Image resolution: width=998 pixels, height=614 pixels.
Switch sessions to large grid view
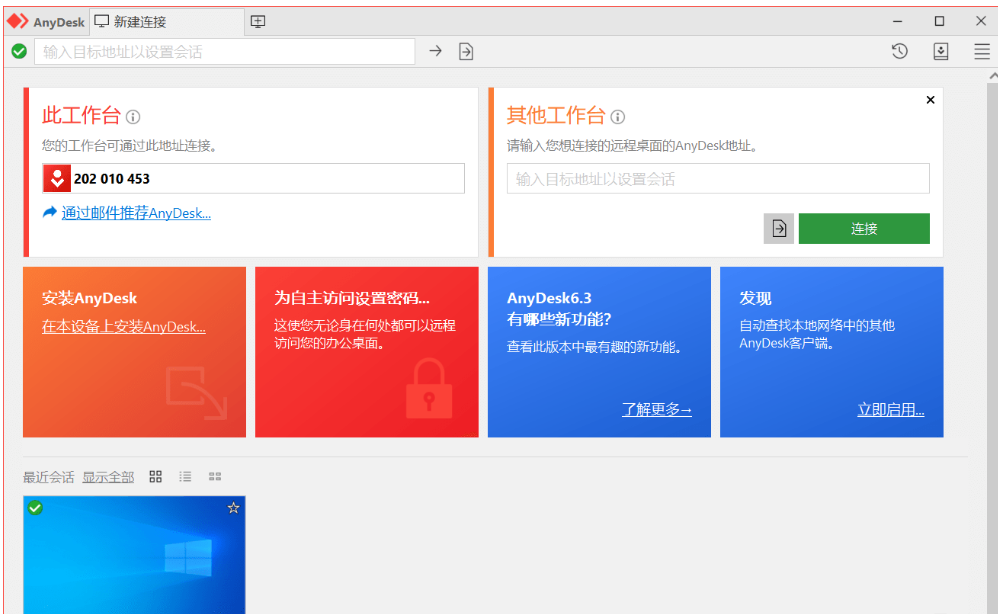(x=155, y=476)
